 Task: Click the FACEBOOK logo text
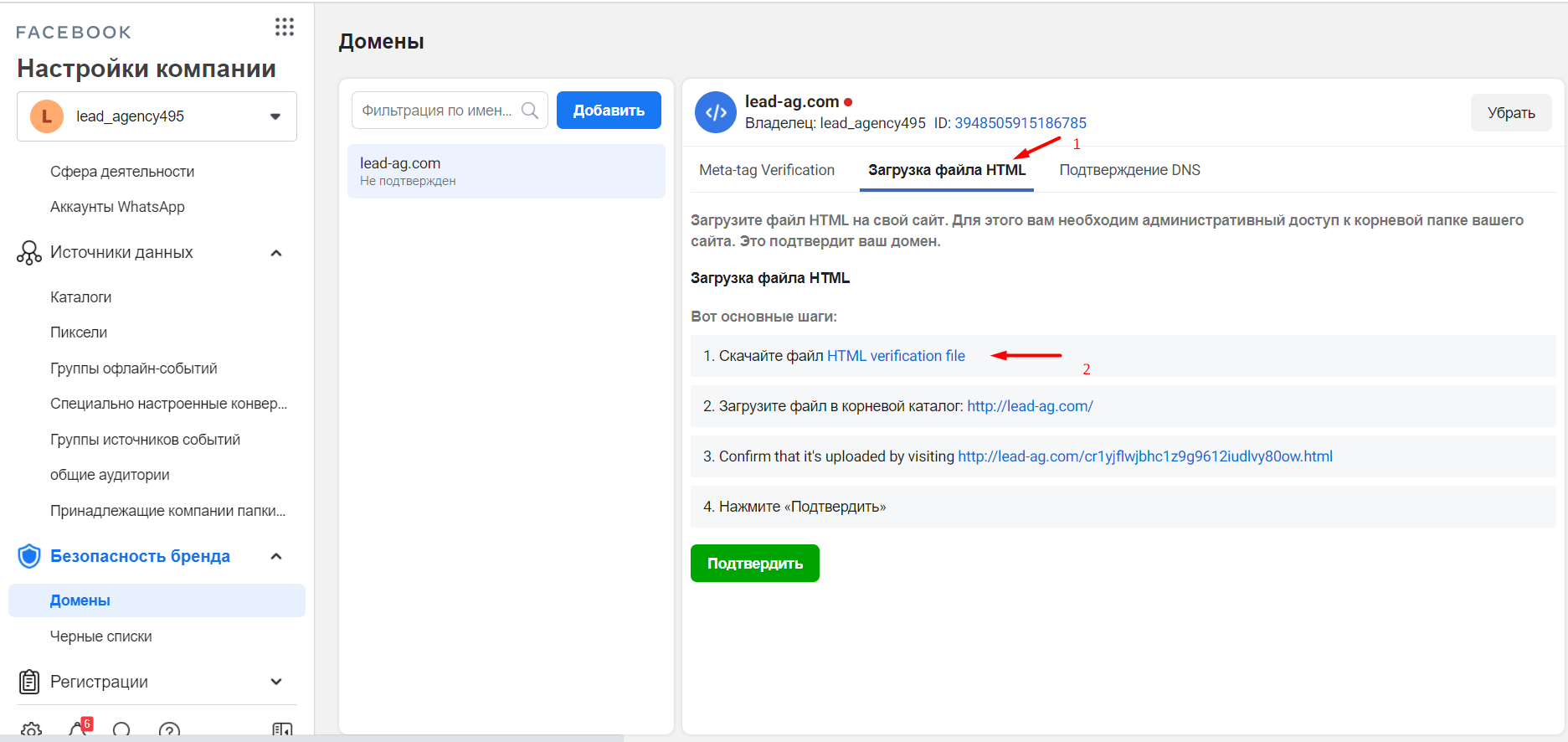point(74,33)
